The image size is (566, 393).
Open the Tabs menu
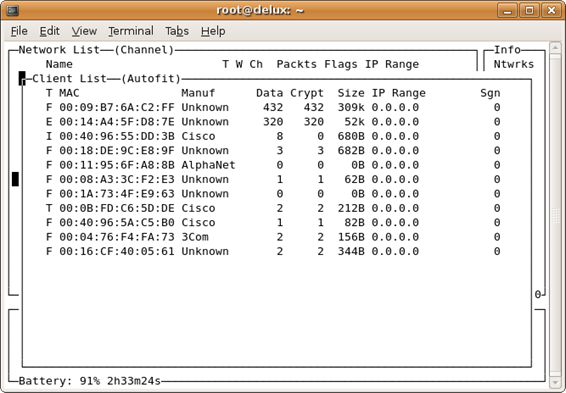177,31
